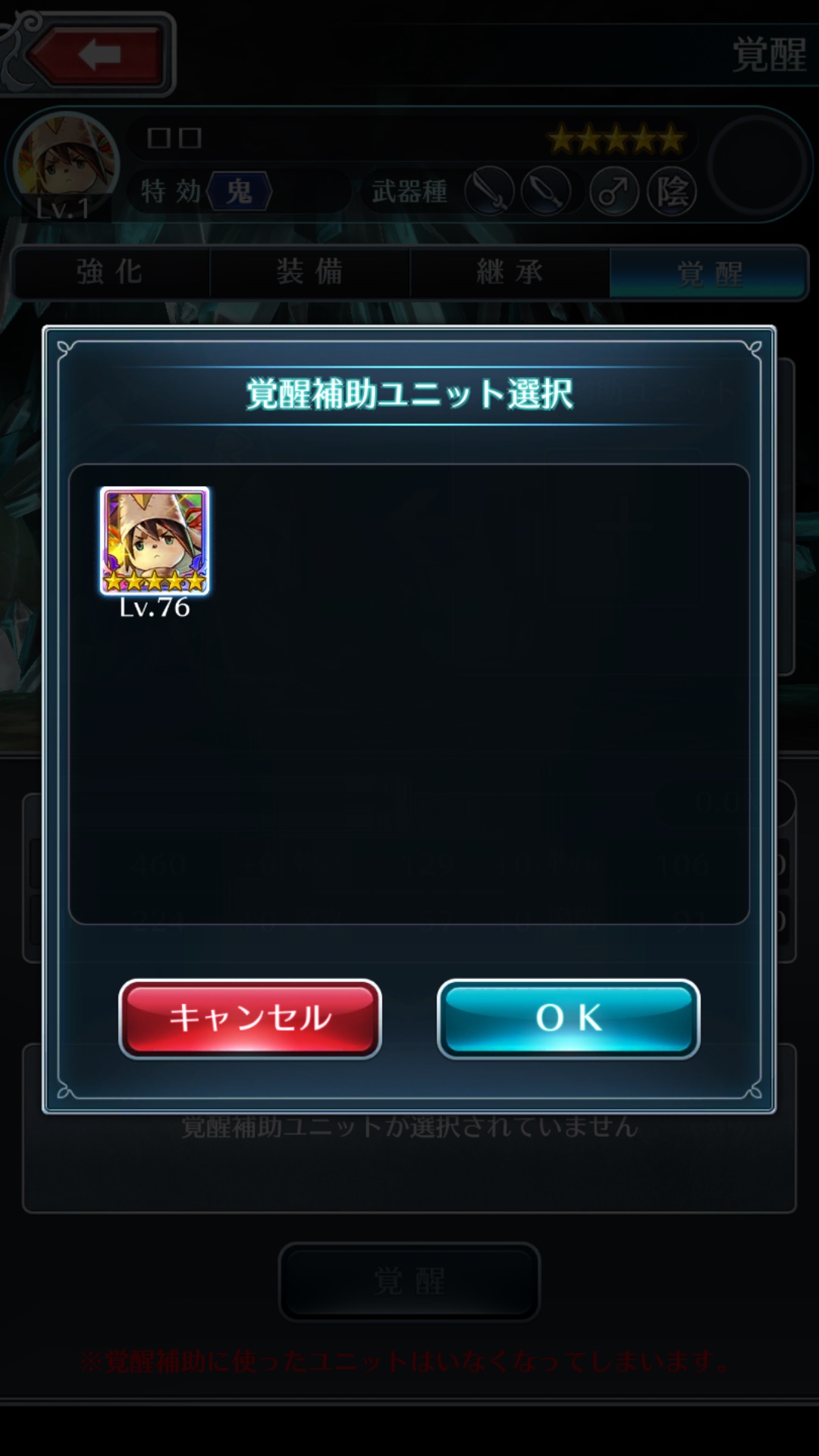Select the Lv.76 unit thumbnail
The image size is (819, 1456).
click(x=155, y=541)
